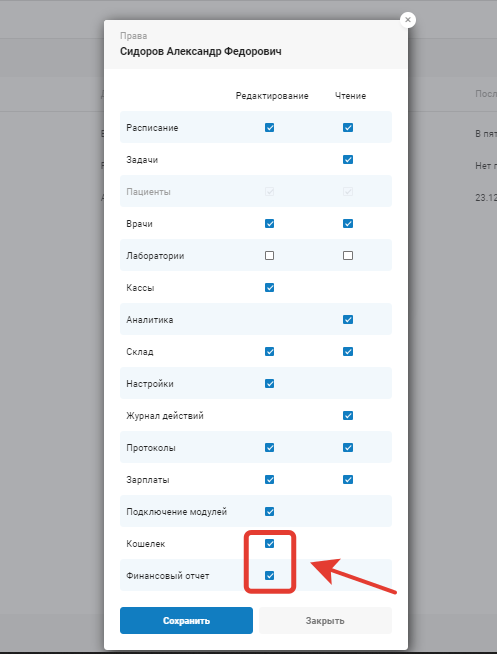Viewport: 497px width, 654px height.
Task: Click the Сохранить button
Action: tap(186, 621)
